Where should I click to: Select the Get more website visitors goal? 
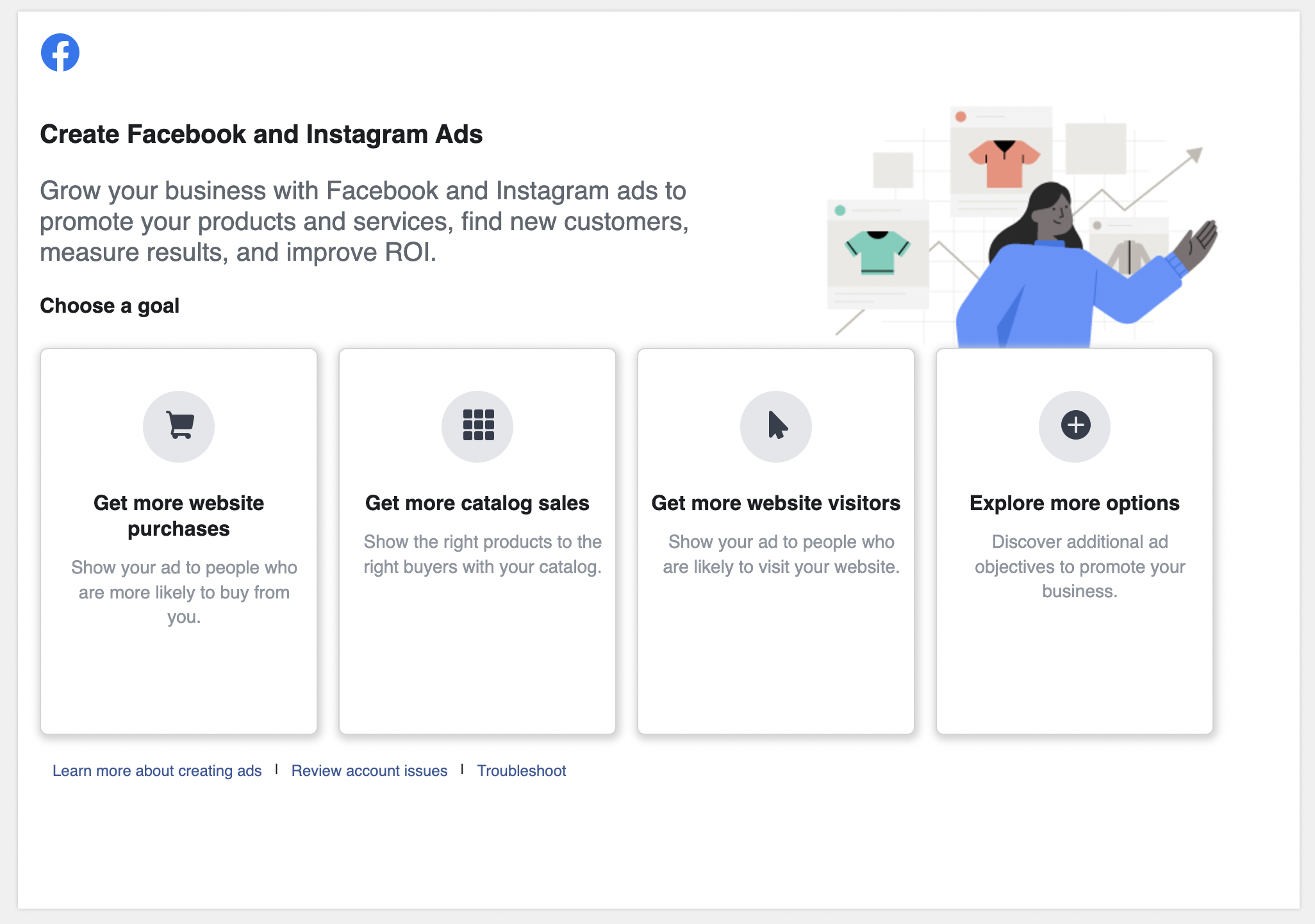[x=775, y=541]
